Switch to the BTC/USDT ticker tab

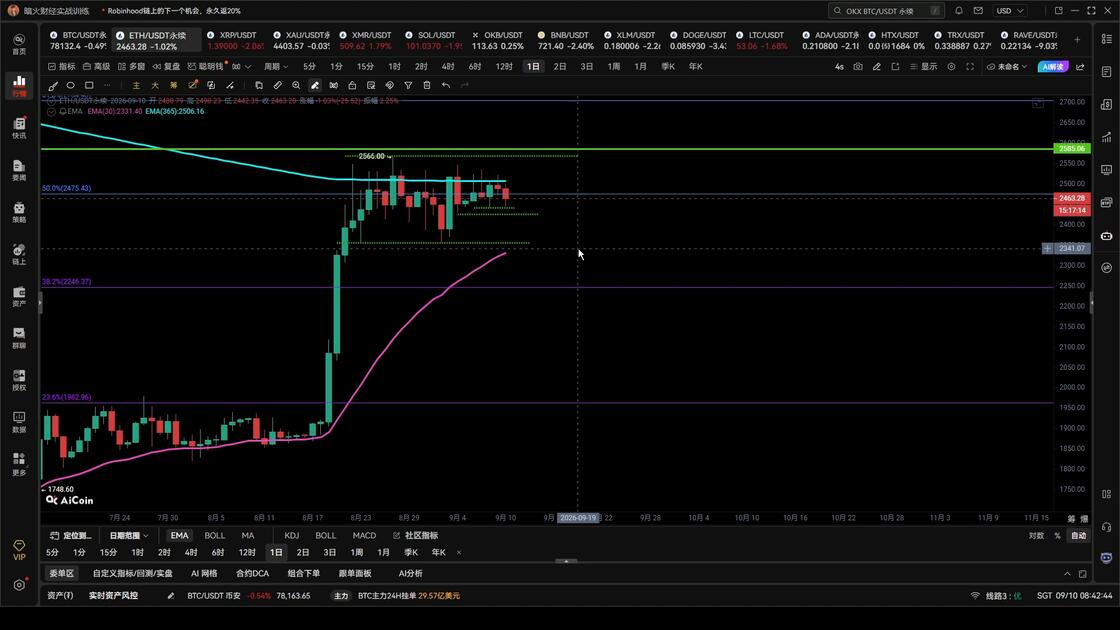pyautogui.click(x=78, y=40)
